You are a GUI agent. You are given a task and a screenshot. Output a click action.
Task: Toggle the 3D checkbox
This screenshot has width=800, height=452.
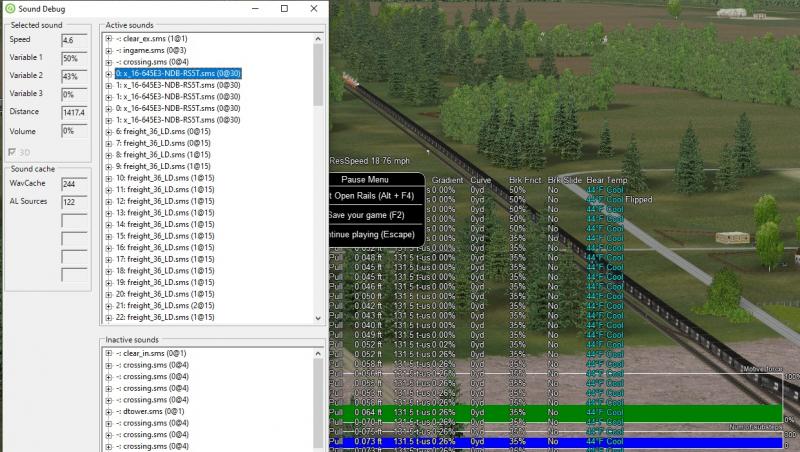(12, 152)
